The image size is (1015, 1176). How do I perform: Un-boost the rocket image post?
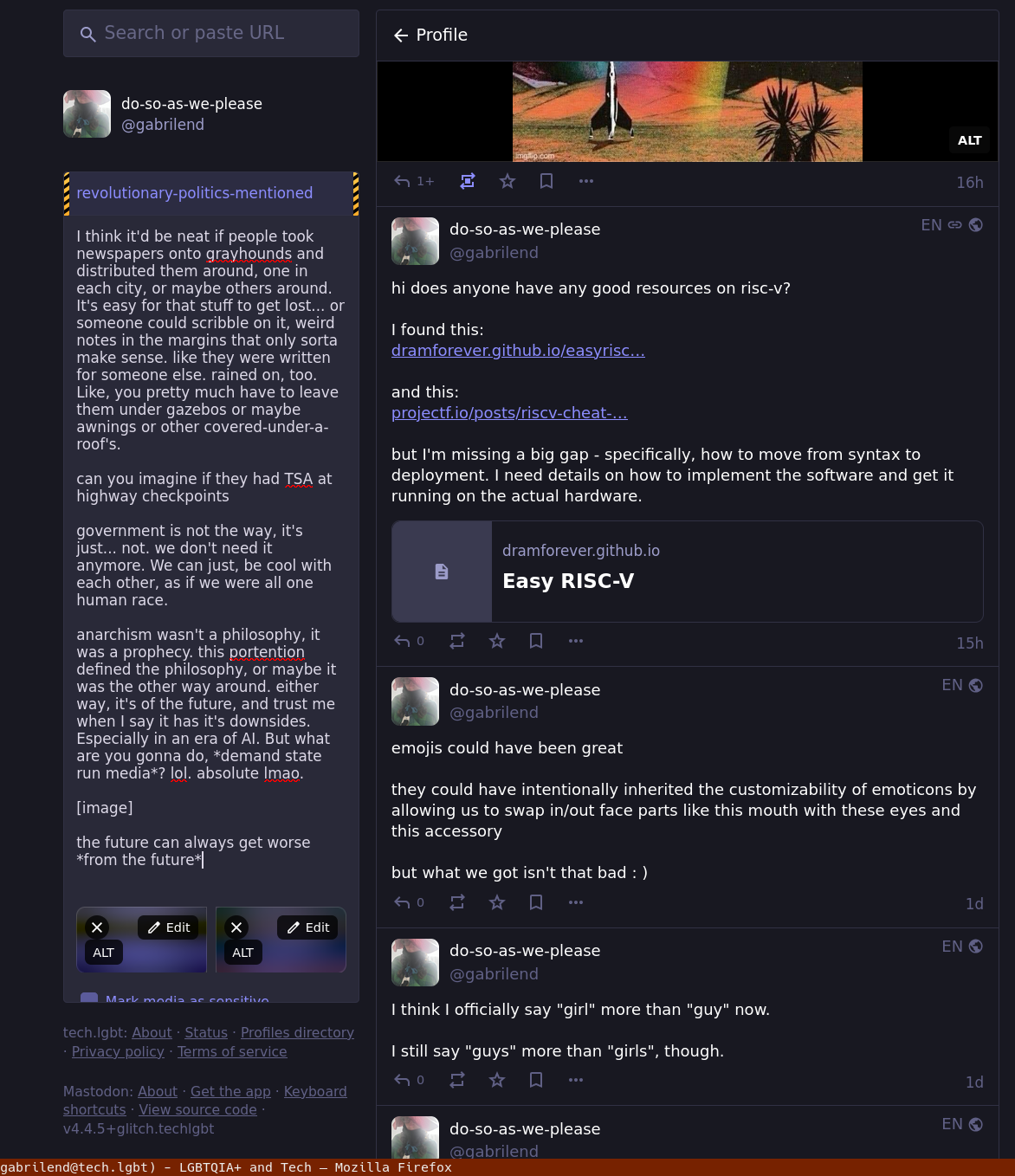pyautogui.click(x=468, y=181)
